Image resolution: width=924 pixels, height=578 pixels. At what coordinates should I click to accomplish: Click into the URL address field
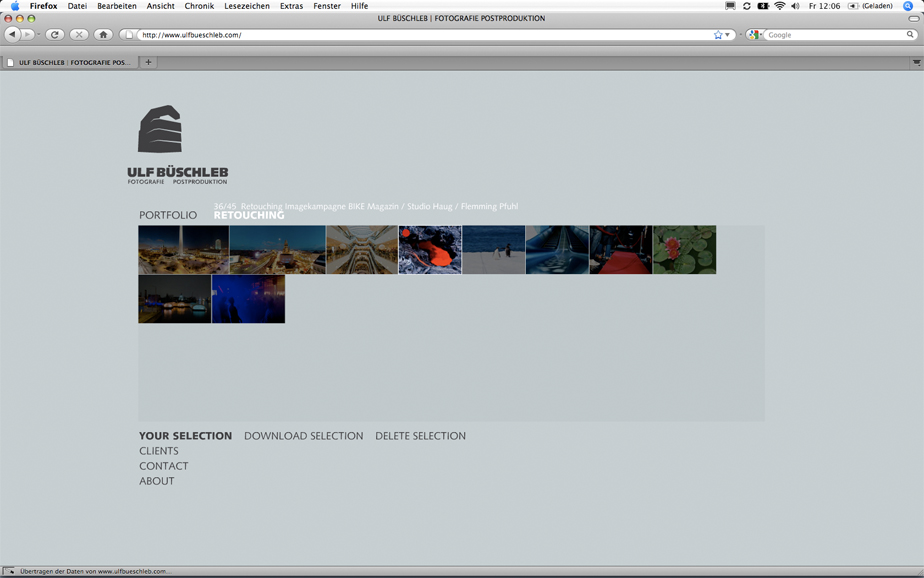pos(420,35)
